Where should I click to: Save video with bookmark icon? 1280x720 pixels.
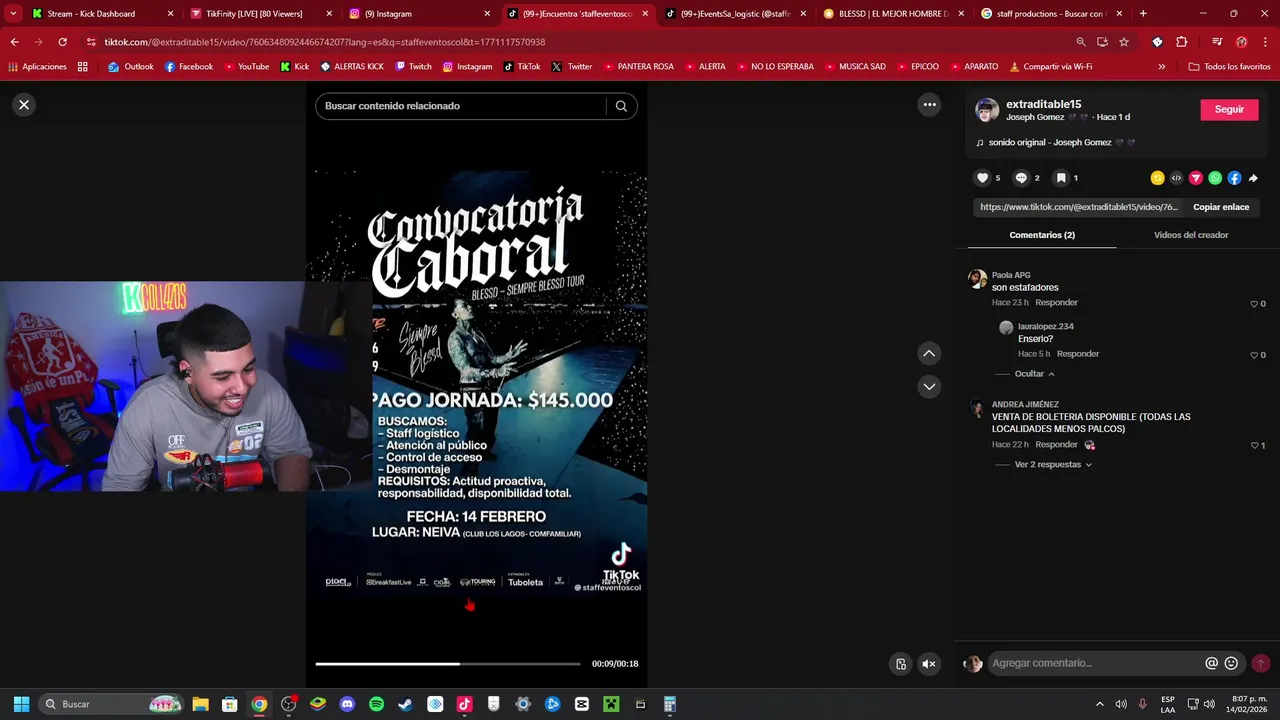(1061, 178)
